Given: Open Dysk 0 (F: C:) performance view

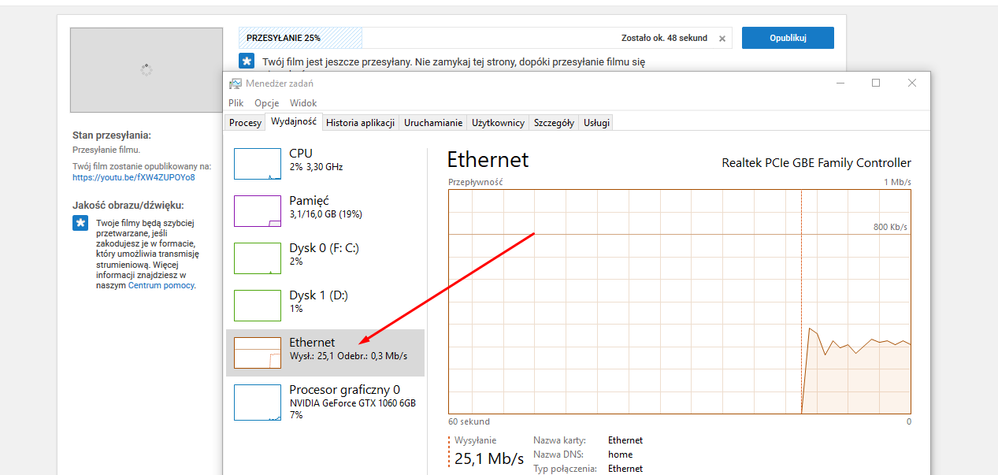Looking at the screenshot, I should click(x=257, y=257).
